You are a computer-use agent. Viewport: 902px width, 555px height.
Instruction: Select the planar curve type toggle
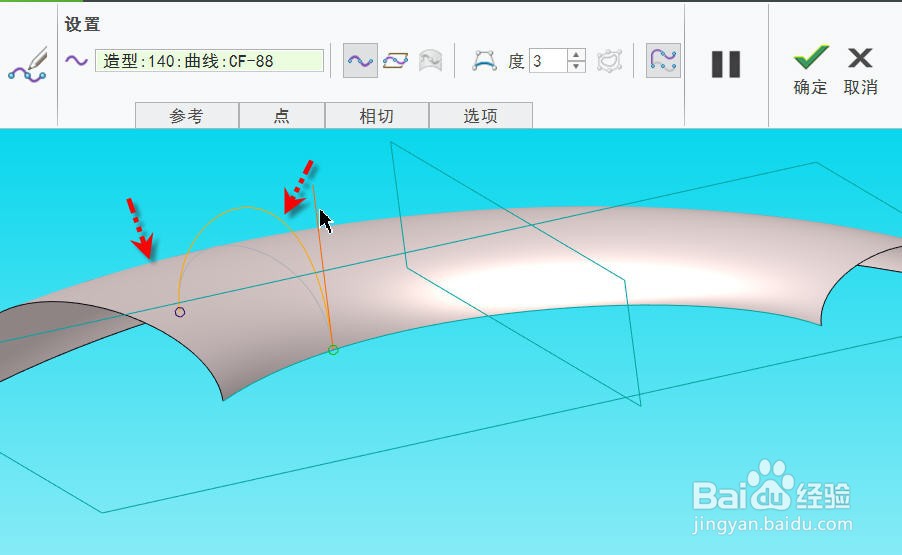[395, 60]
